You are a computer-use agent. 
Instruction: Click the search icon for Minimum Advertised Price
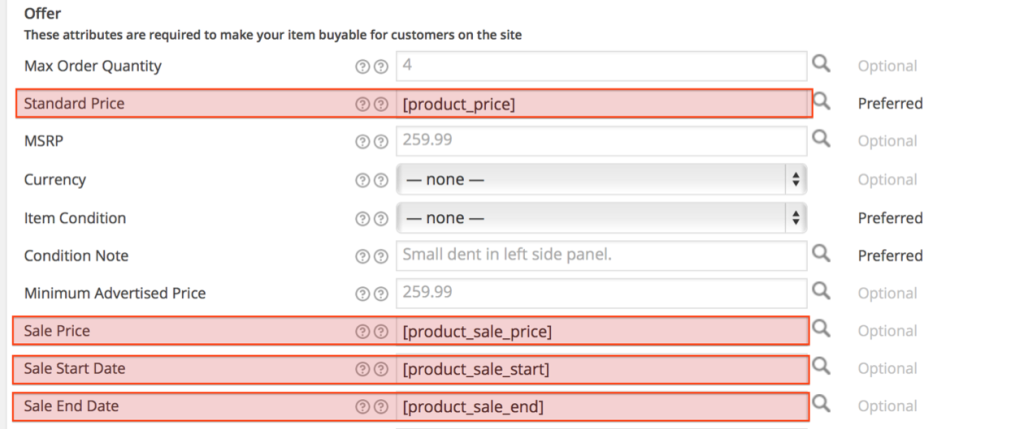[821, 292]
